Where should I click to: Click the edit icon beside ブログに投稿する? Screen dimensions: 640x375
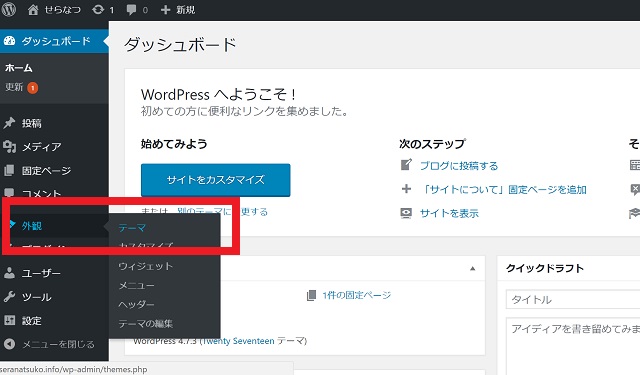coord(406,165)
